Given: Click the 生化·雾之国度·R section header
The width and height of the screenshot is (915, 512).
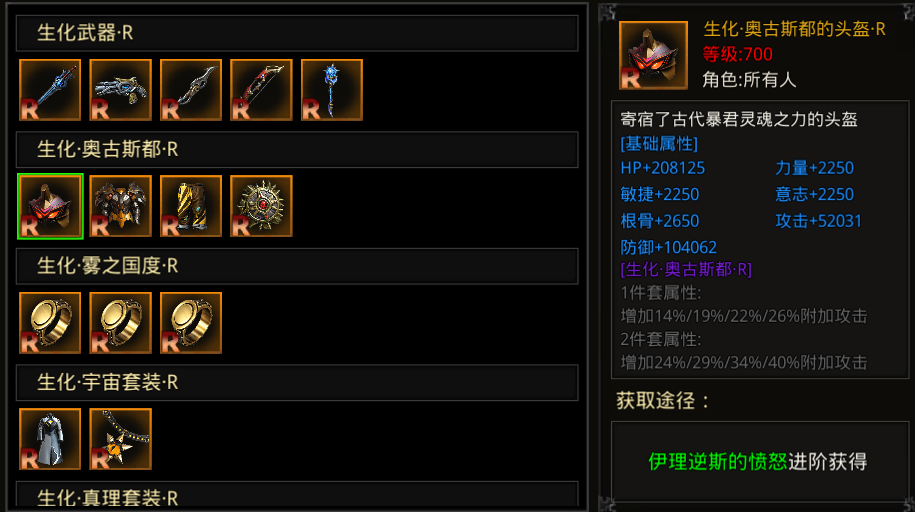Looking at the screenshot, I should tap(297, 266).
